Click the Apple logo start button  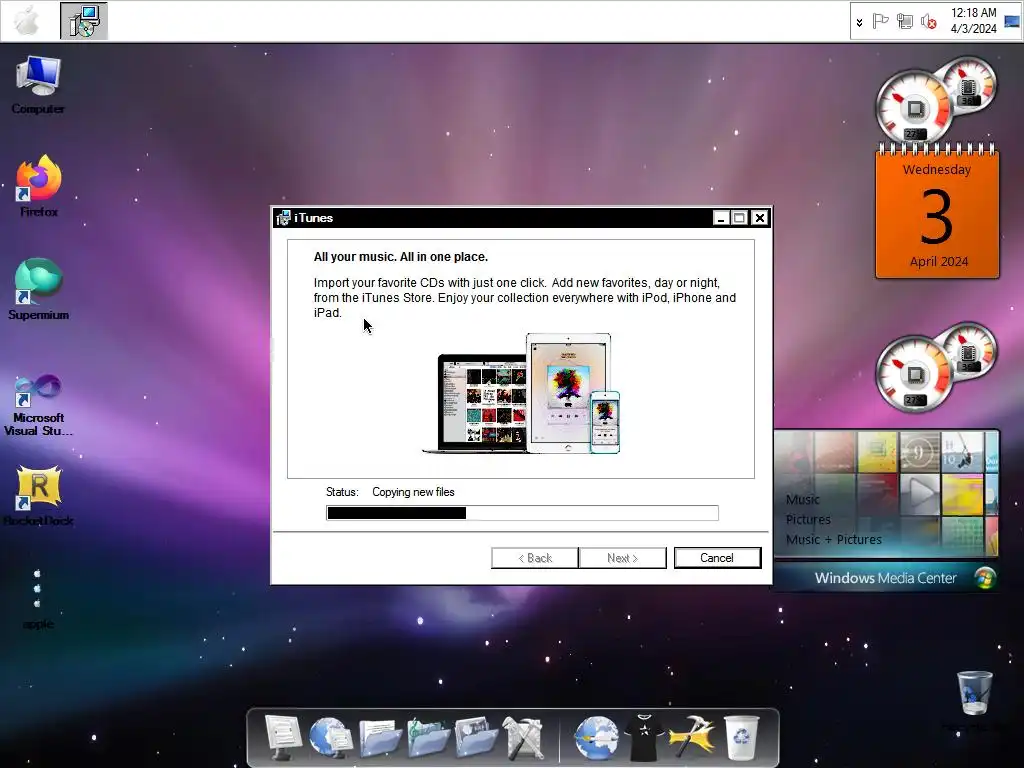tap(27, 21)
